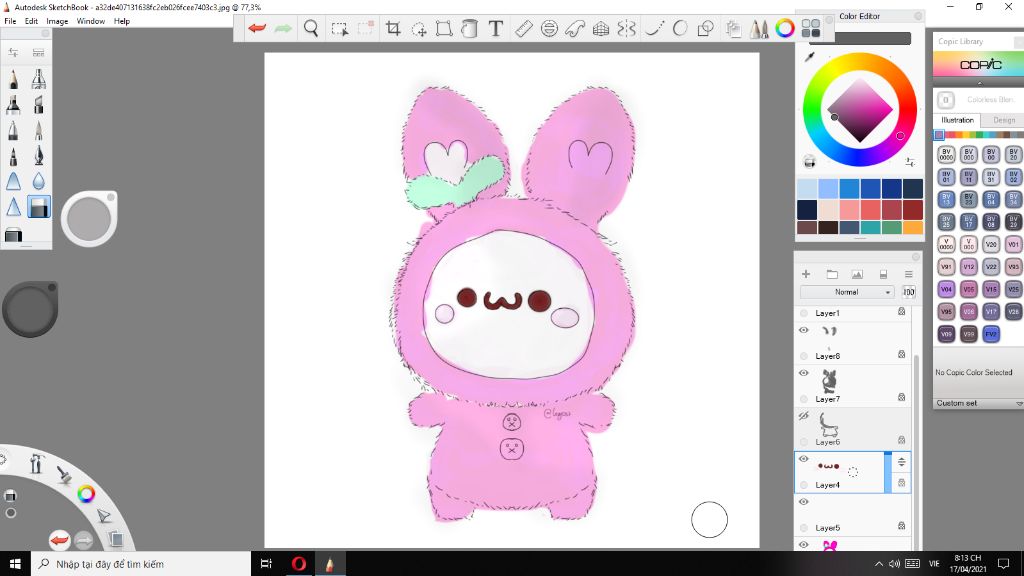This screenshot has width=1024, height=576.
Task: Pick the Marker brush in palette
Action: pos(13,104)
